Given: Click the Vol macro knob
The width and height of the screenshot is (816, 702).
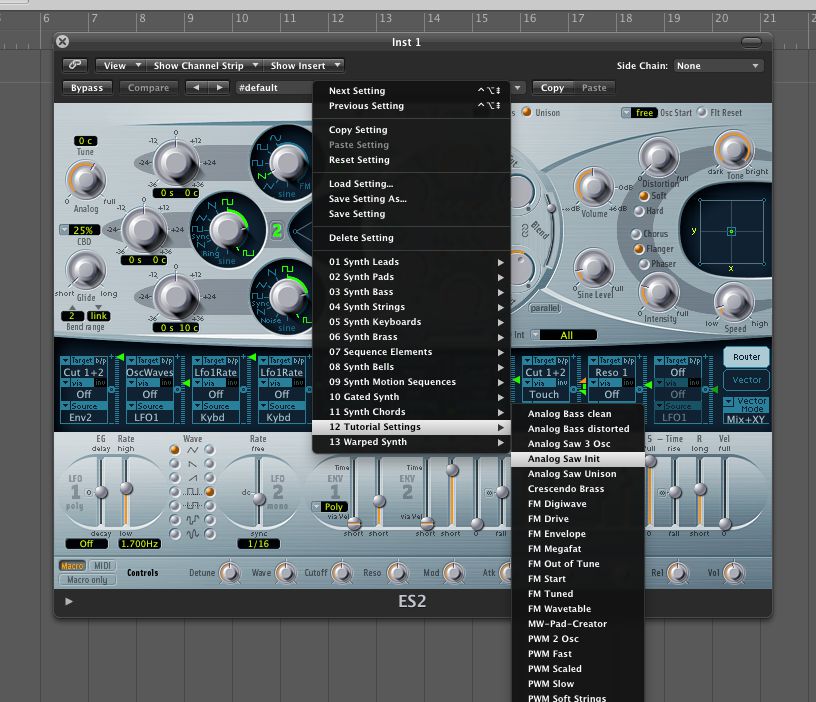Looking at the screenshot, I should tap(734, 572).
